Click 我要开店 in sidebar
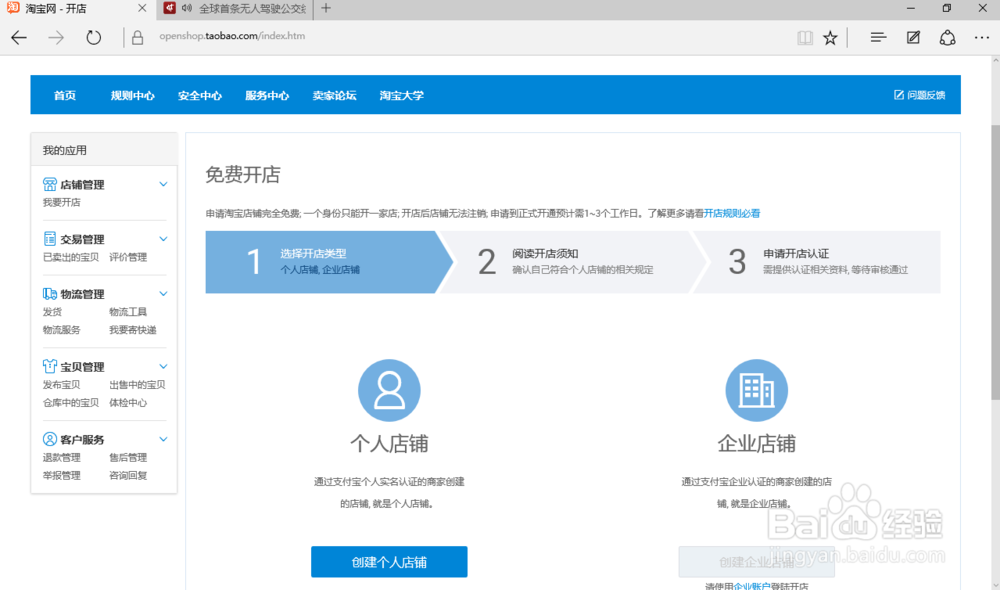Viewport: 1000px width, 590px height. pos(61,202)
